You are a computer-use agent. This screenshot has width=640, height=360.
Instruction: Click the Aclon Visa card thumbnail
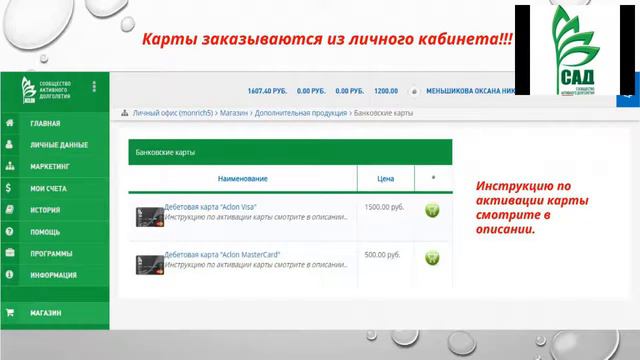[x=150, y=217]
